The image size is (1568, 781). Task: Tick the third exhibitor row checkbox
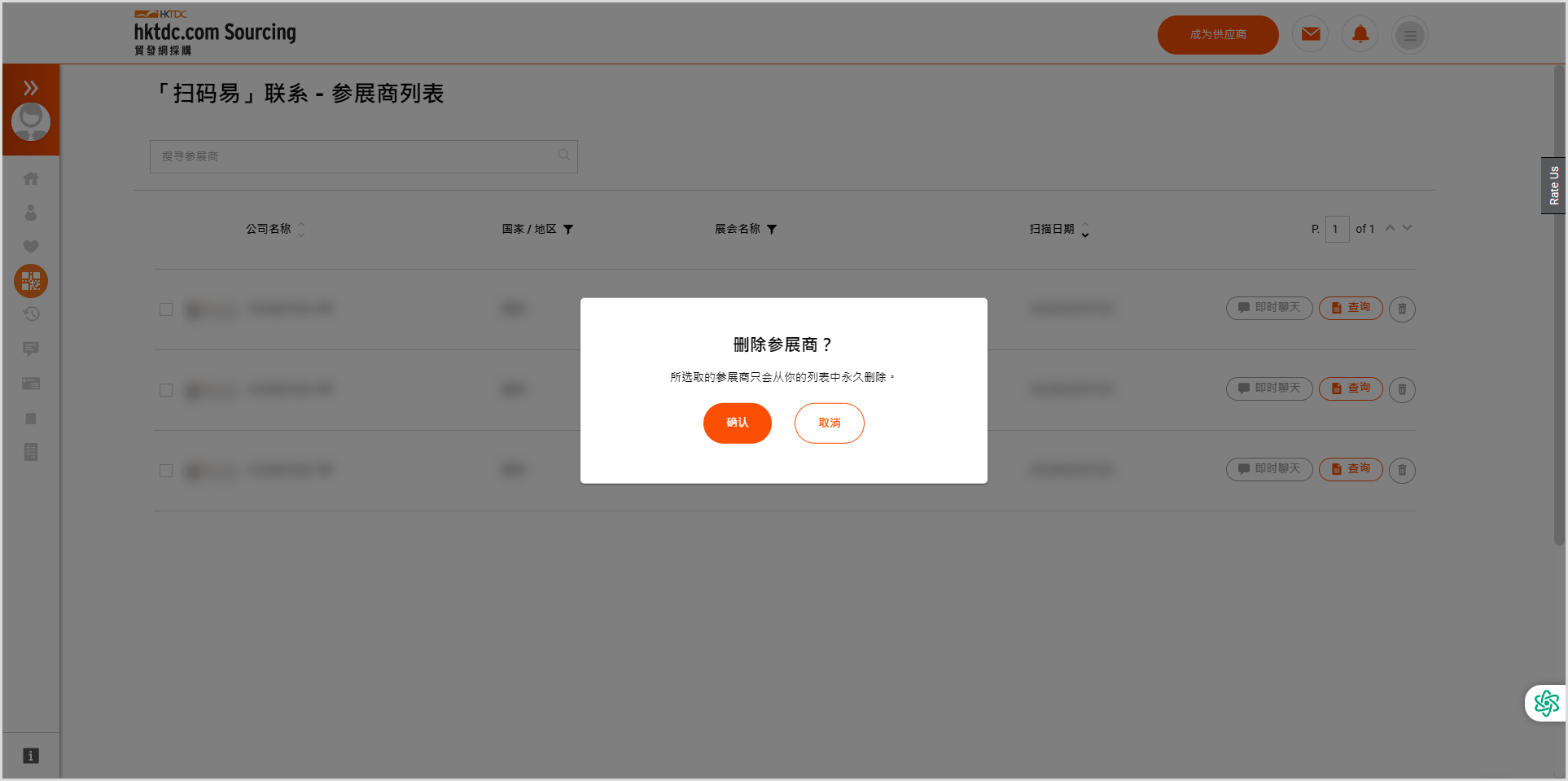pyautogui.click(x=166, y=471)
